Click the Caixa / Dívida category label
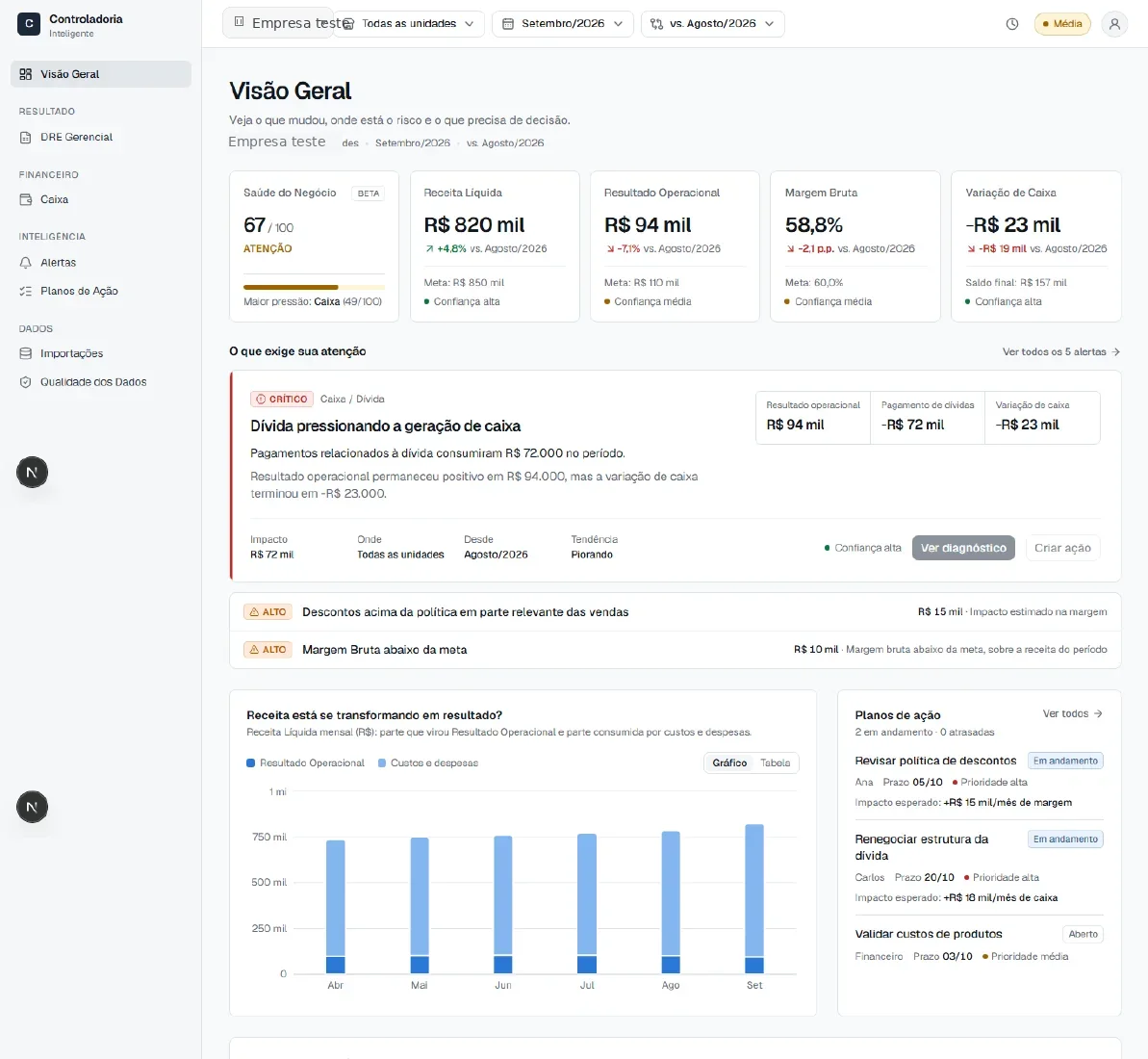Image resolution: width=1148 pixels, height=1059 pixels. click(352, 400)
